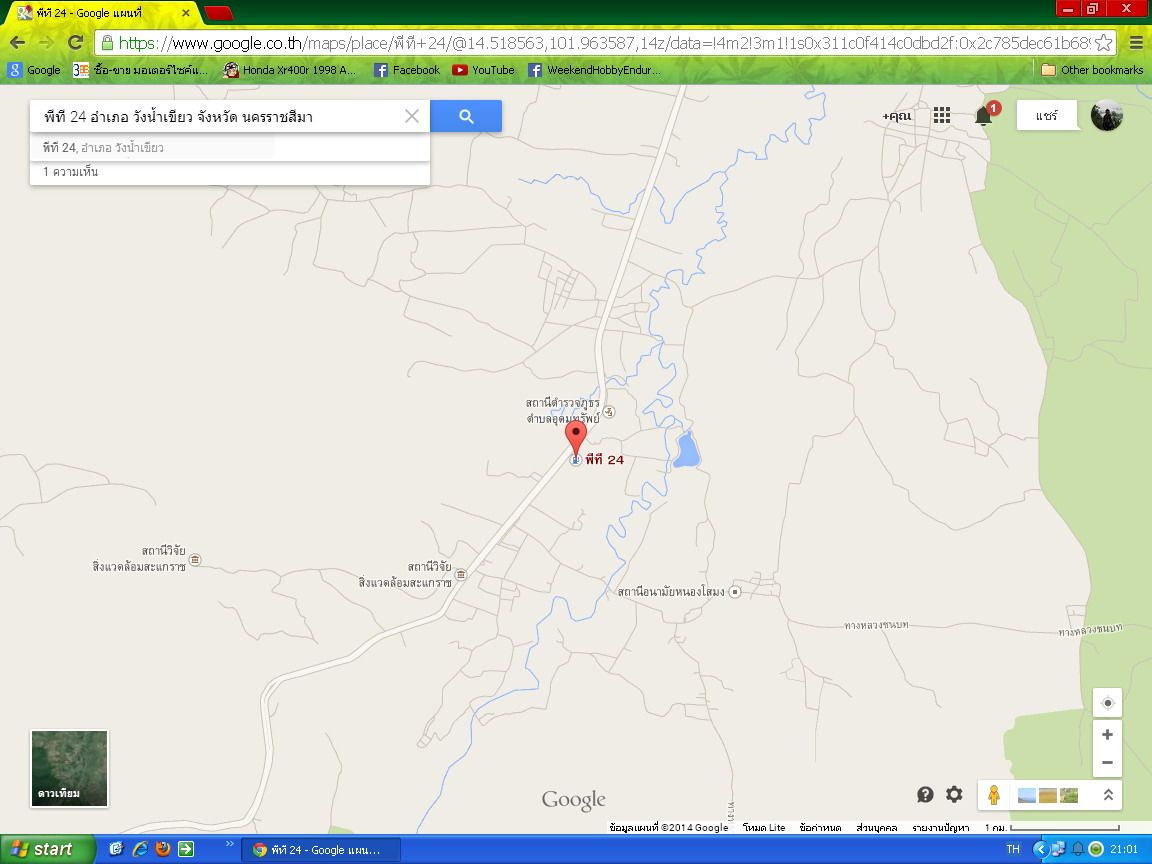Select the Street View pegman
1152x864 pixels.
(x=993, y=795)
